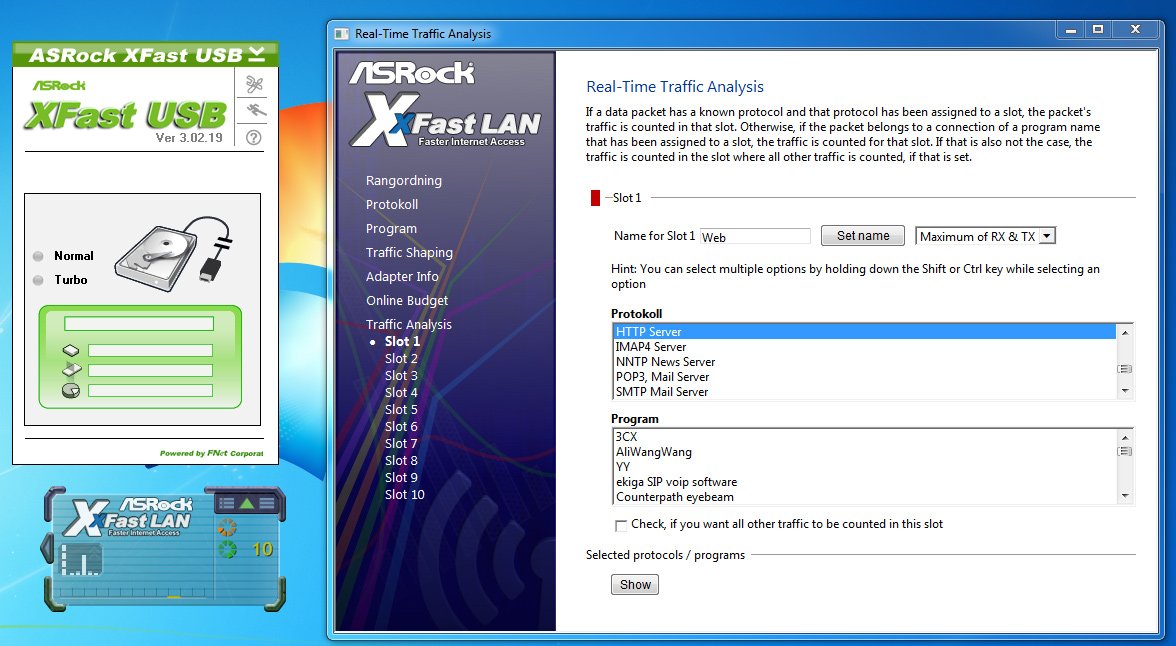The width and height of the screenshot is (1176, 646).
Task: Click the green arrow icon on XFast LAN widget
Action: [247, 503]
